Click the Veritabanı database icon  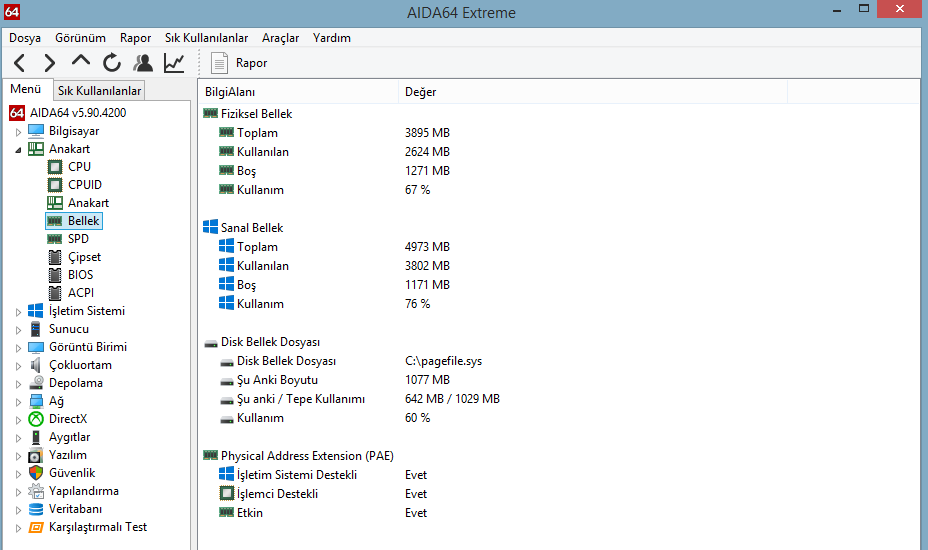[x=36, y=509]
